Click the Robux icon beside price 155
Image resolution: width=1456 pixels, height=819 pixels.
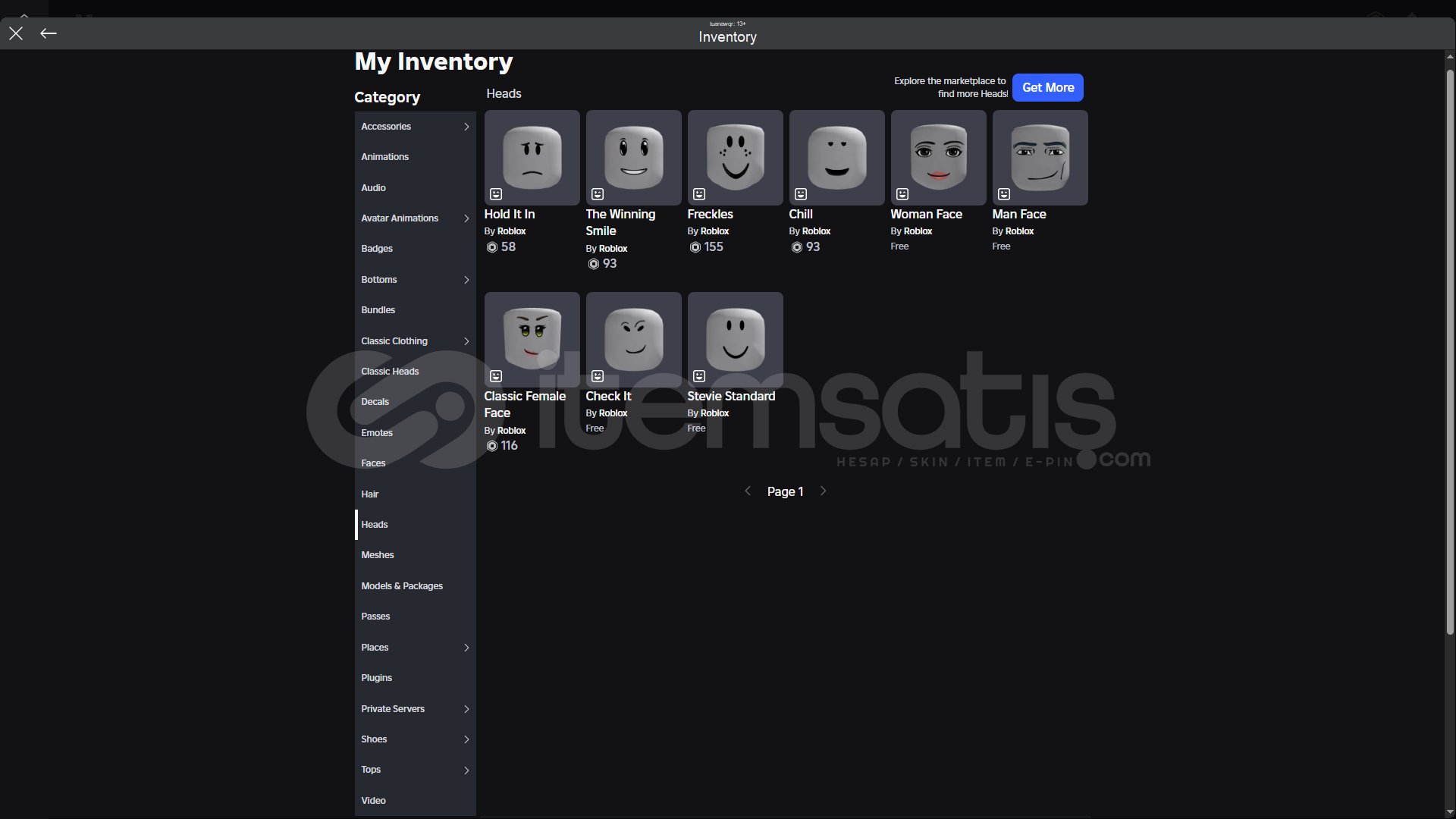click(x=695, y=247)
